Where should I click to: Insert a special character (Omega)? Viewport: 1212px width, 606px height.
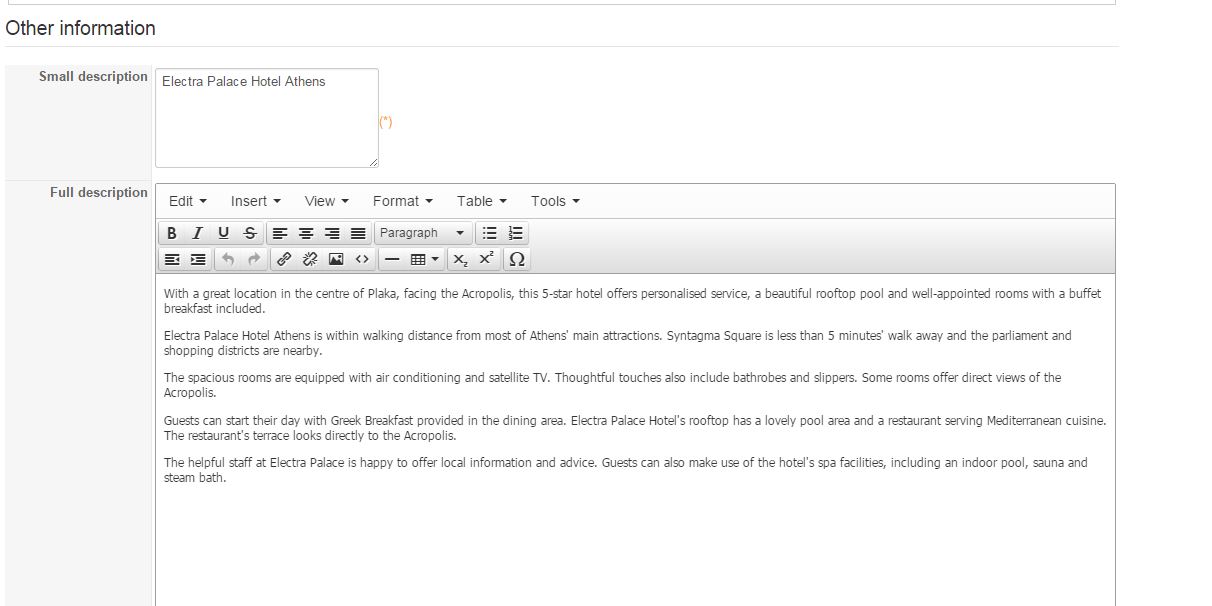tap(517, 259)
